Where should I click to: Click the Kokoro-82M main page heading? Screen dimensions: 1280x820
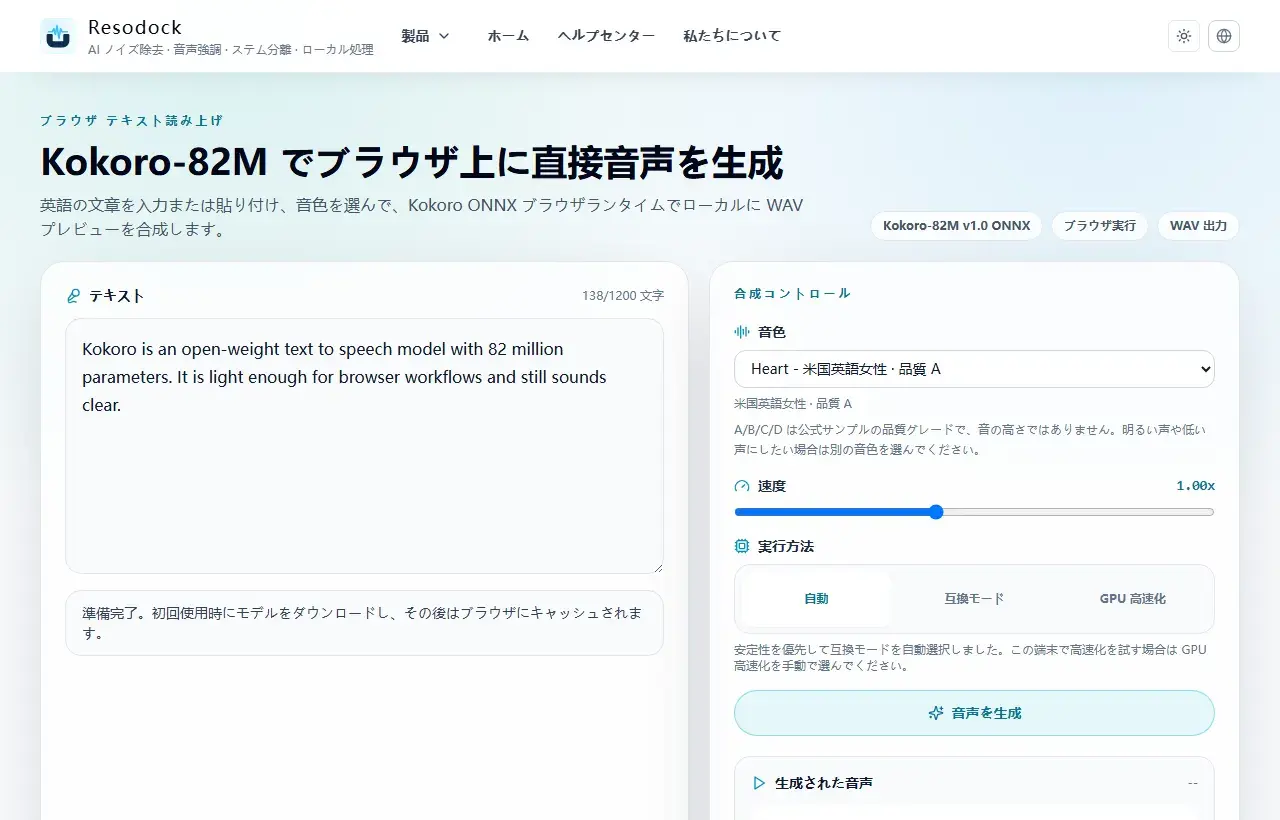coord(411,163)
